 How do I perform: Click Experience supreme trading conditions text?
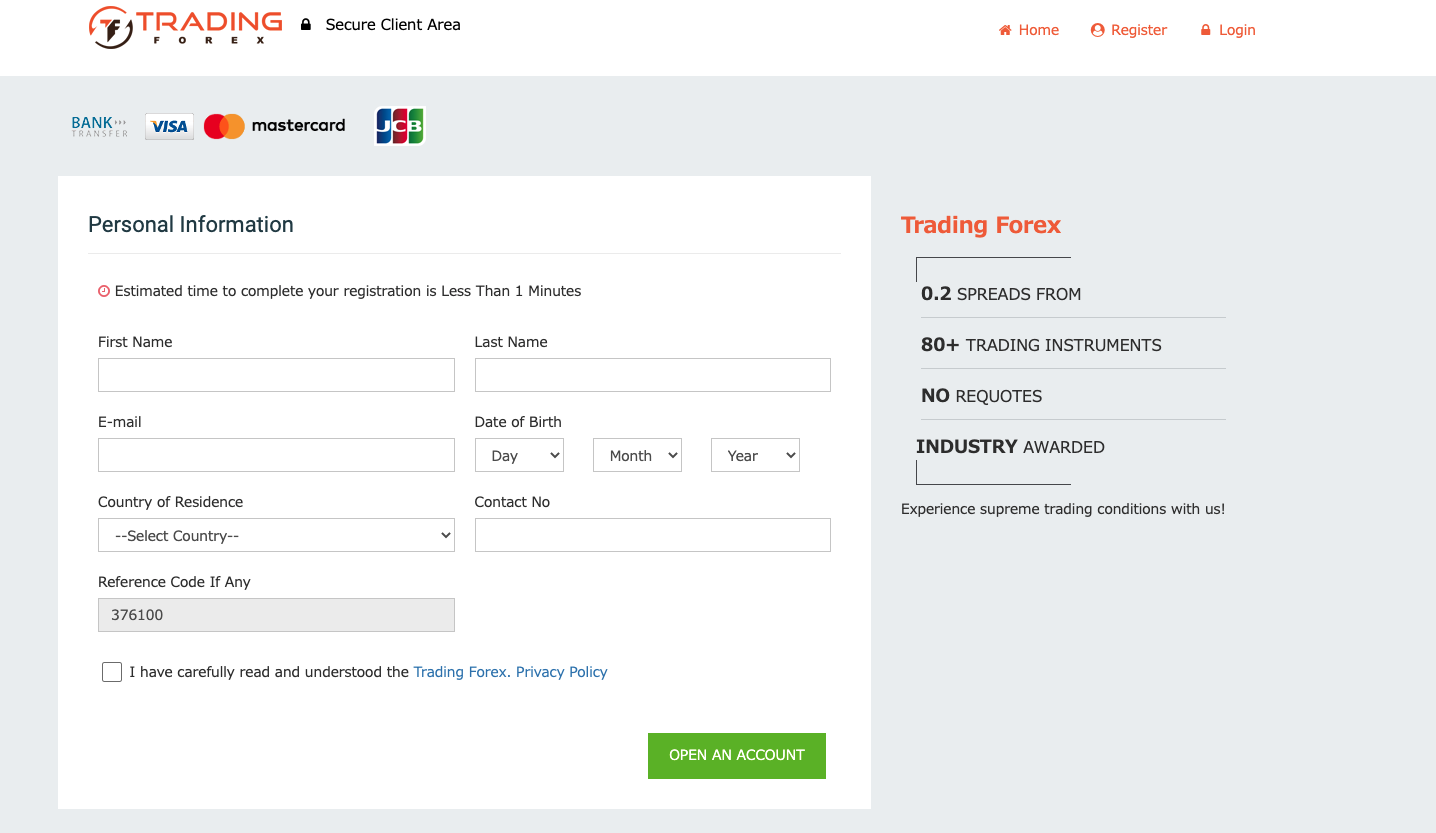click(1063, 509)
